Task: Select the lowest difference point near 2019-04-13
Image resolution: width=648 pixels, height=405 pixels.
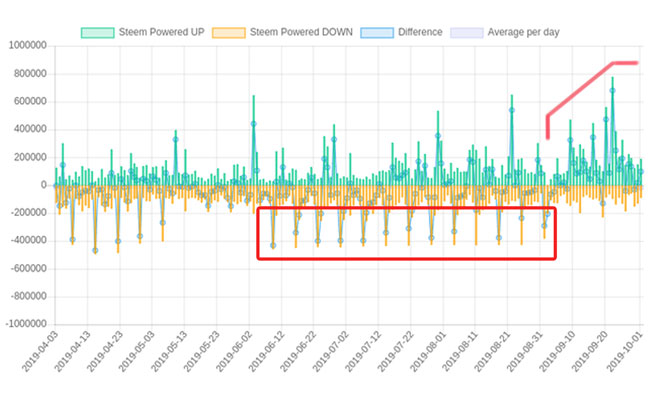Action: click(95, 250)
